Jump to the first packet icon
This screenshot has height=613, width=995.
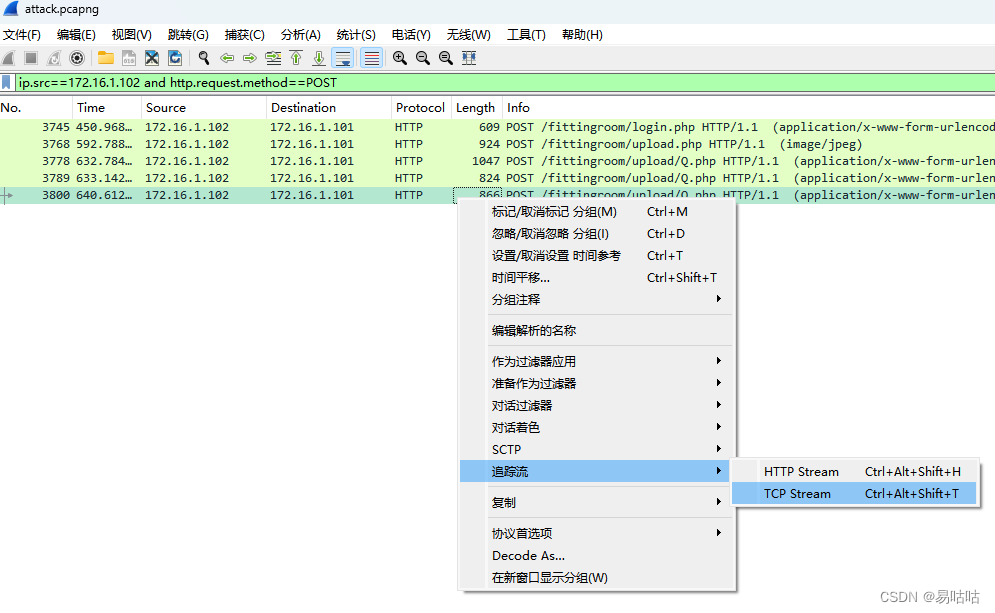click(296, 57)
